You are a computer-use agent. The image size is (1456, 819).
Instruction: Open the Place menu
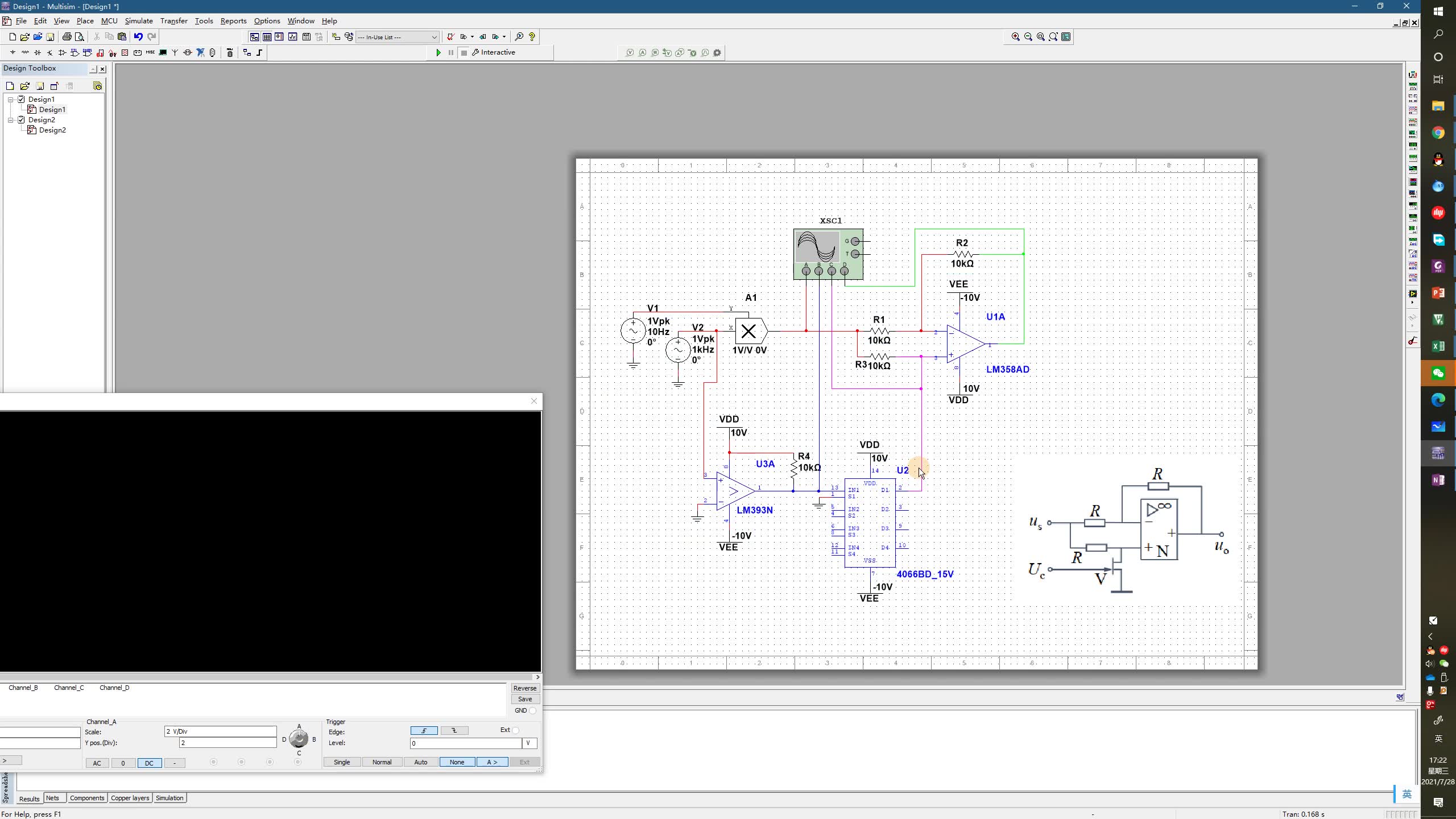(x=85, y=21)
